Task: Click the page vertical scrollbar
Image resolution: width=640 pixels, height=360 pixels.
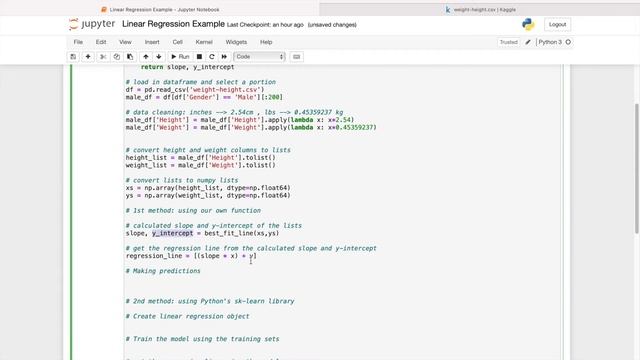Action: pos(636,168)
